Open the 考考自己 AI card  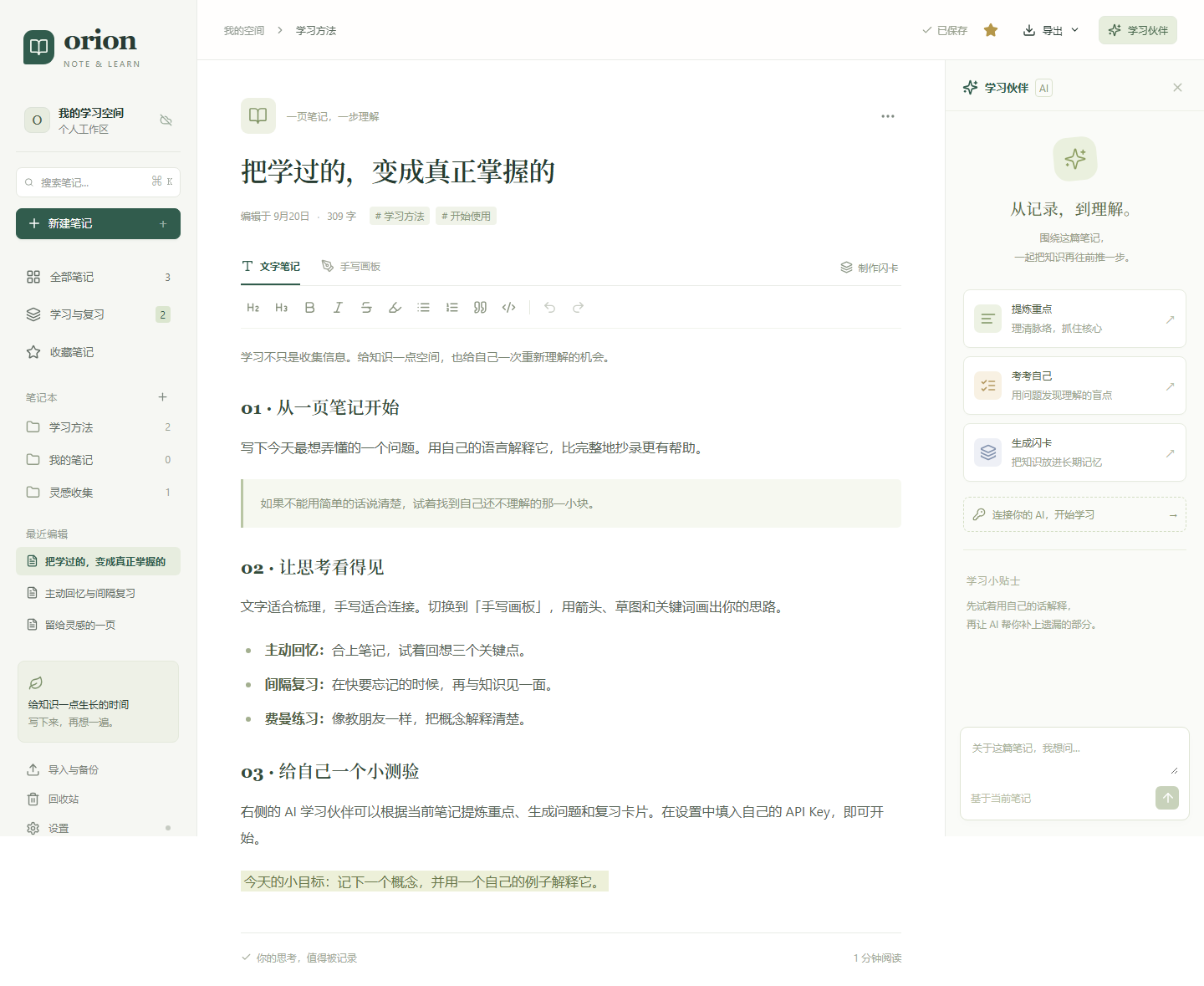(1074, 386)
